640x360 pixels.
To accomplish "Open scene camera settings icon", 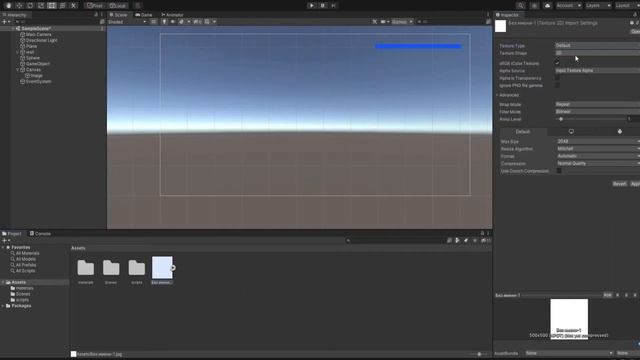I will (x=384, y=22).
